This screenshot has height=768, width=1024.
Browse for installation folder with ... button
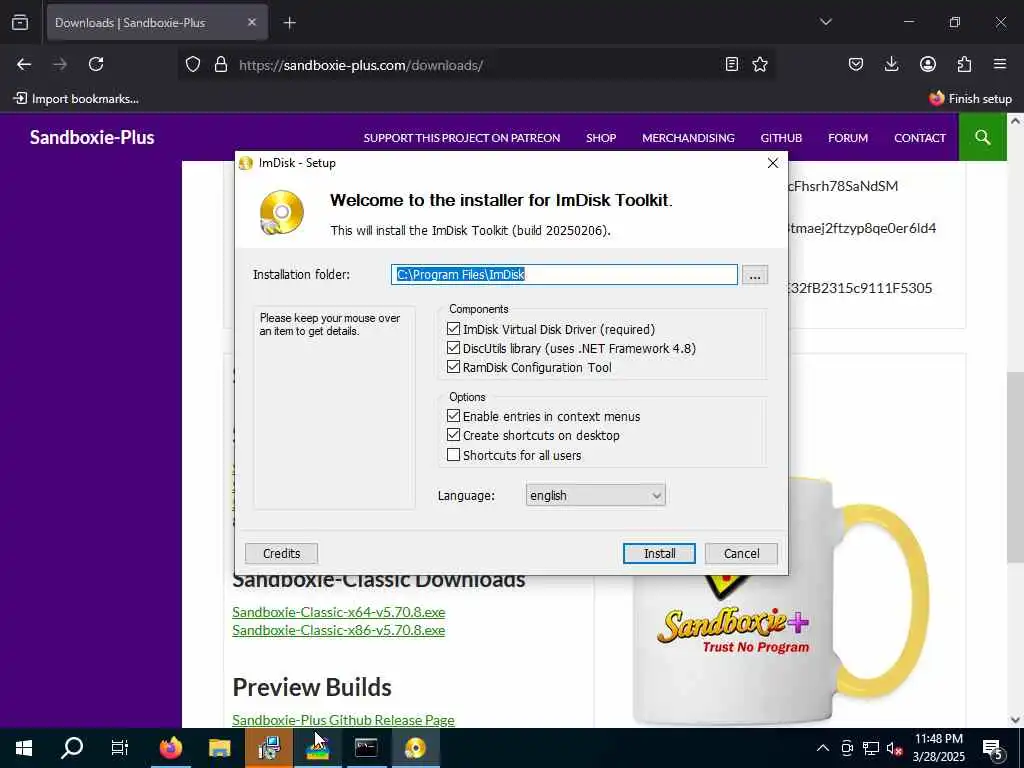(x=755, y=275)
